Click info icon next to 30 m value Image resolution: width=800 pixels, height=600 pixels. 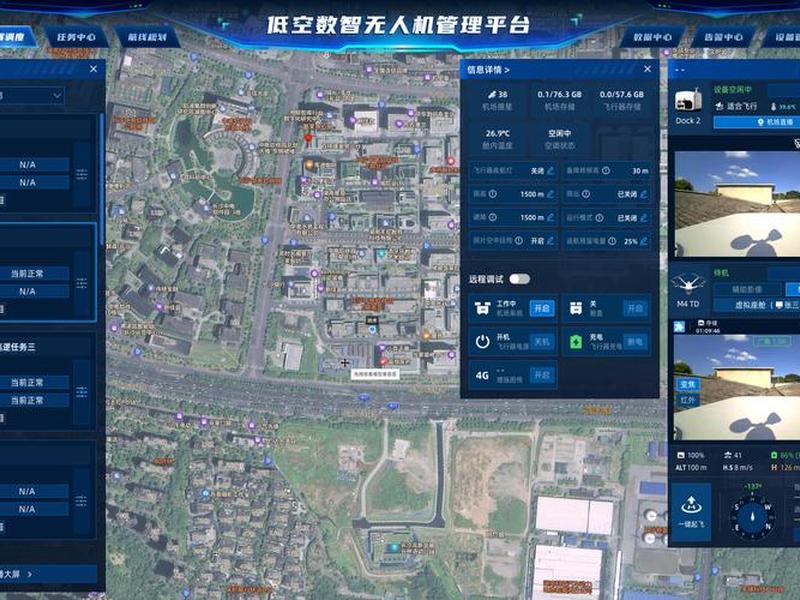[x=605, y=170]
